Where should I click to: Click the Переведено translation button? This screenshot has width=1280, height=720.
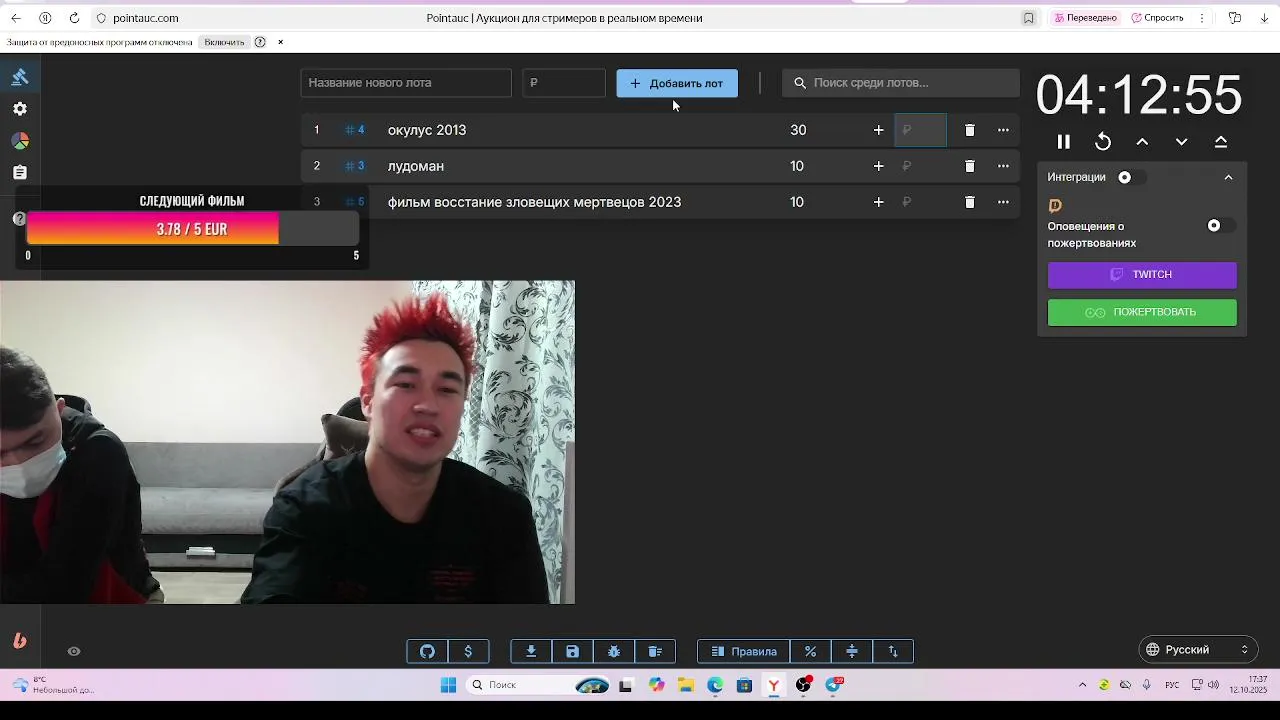1085,18
